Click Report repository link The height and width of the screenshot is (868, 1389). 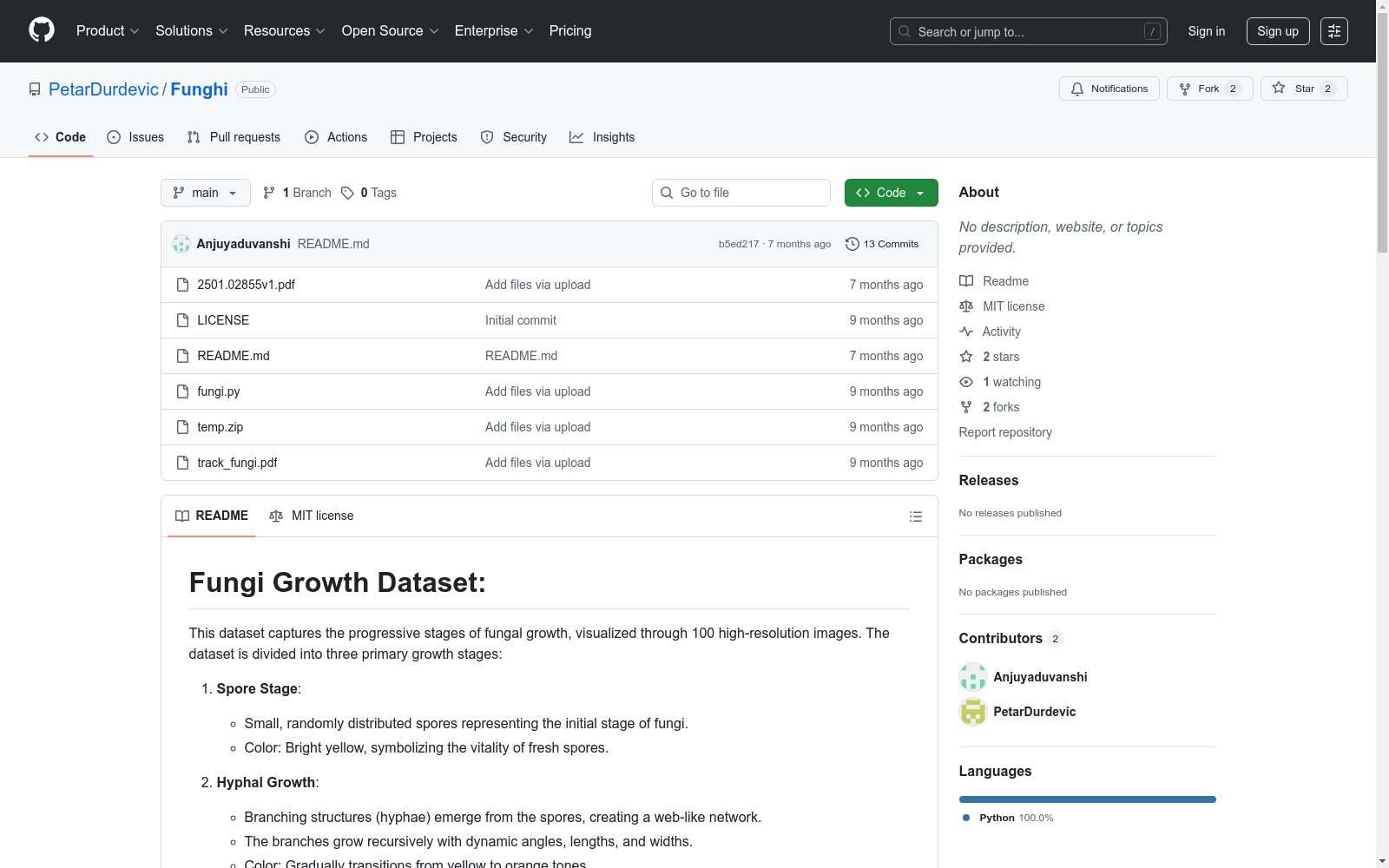point(1005,432)
